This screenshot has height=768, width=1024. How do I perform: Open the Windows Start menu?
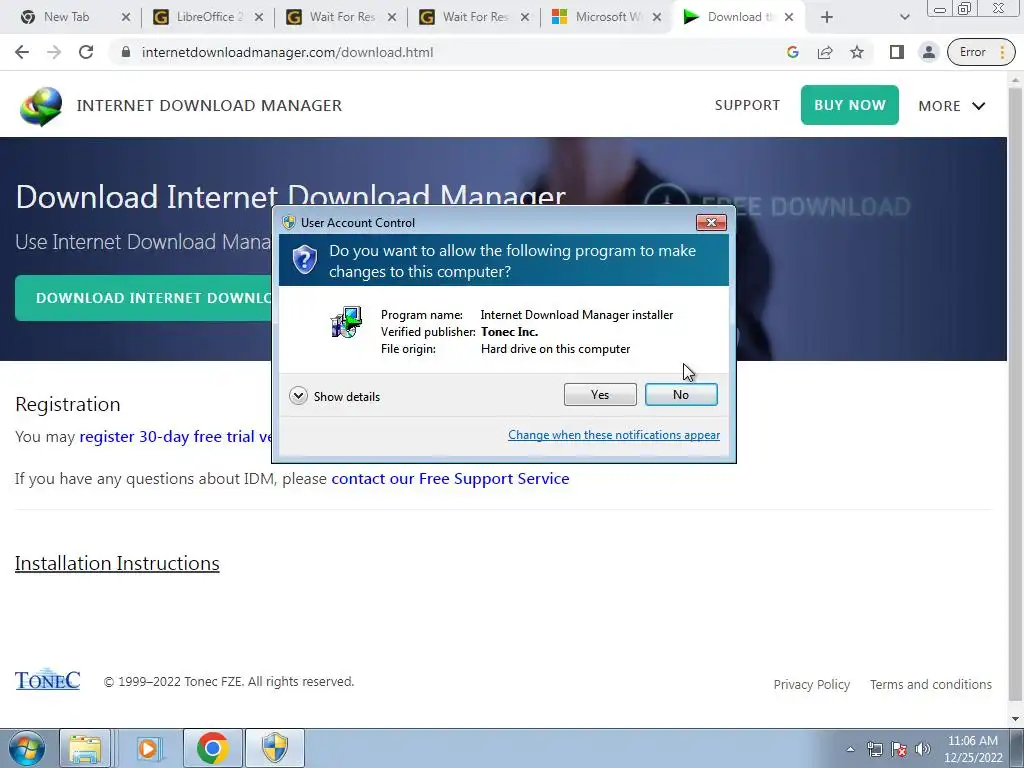[27, 748]
